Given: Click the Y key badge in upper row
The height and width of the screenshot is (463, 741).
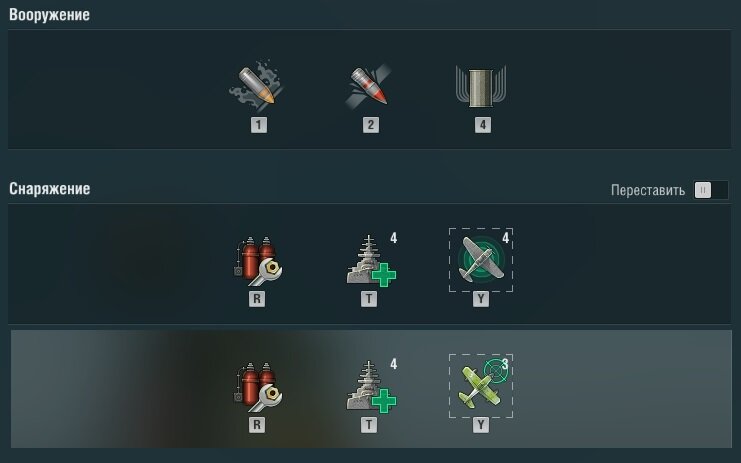Looking at the screenshot, I should pos(481,299).
